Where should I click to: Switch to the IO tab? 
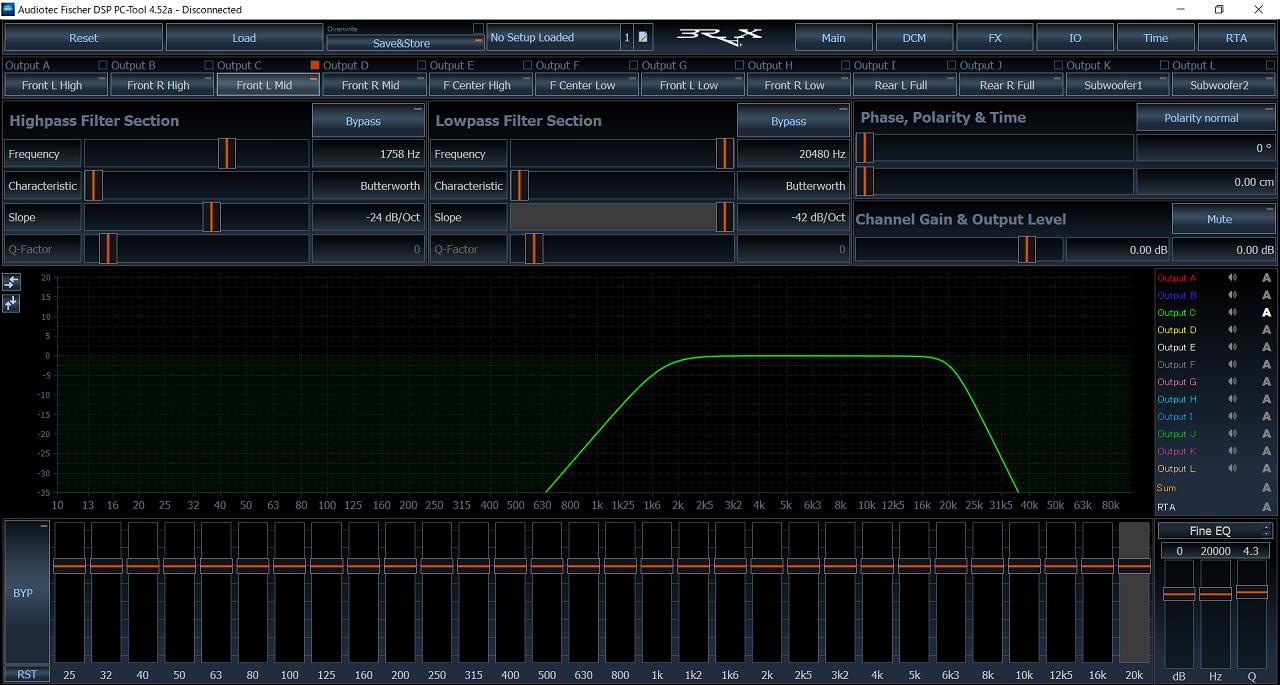tap(1075, 38)
